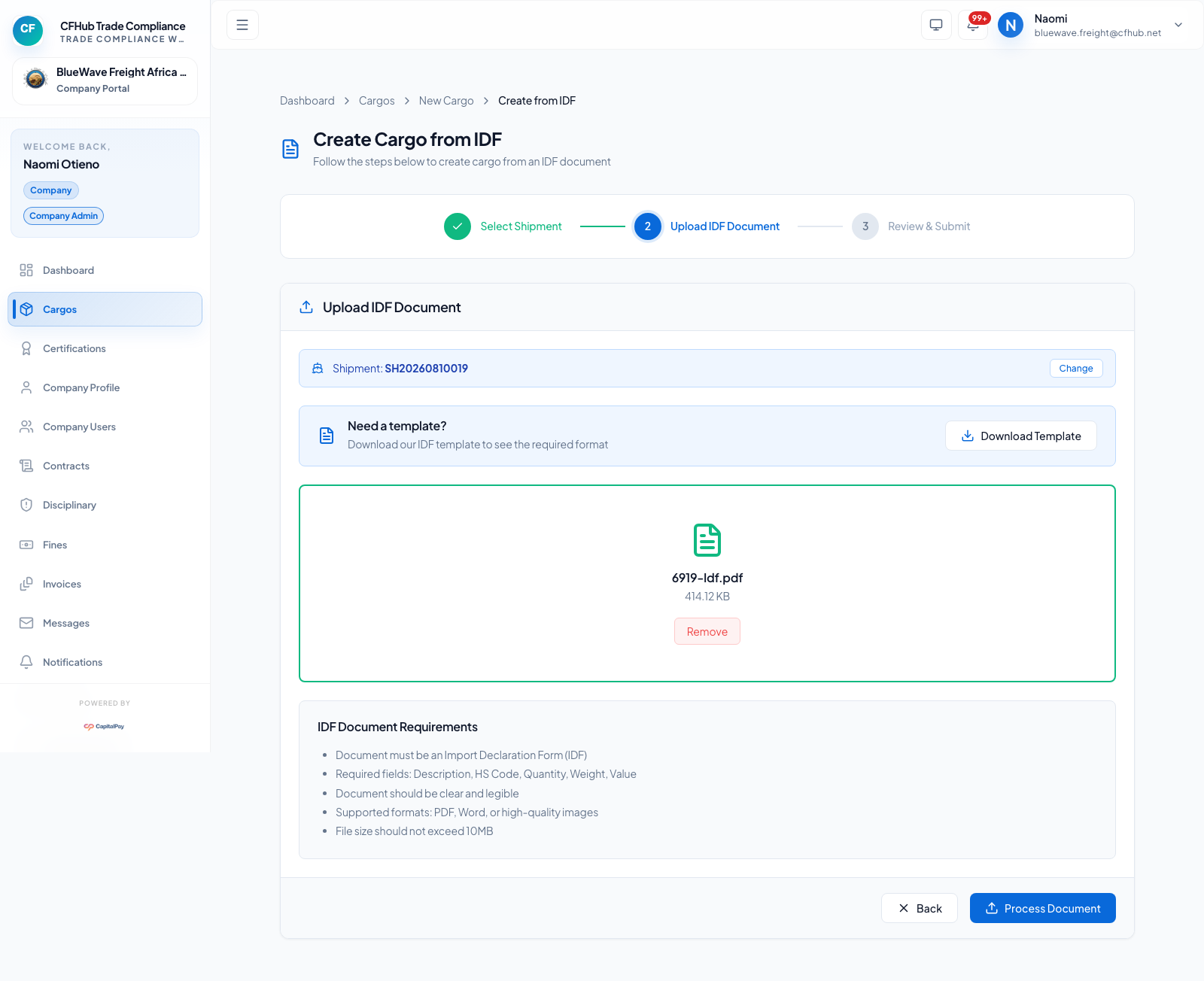Jump to Review & Submit step 3
Screen dimensions: 1204x981
(865, 226)
